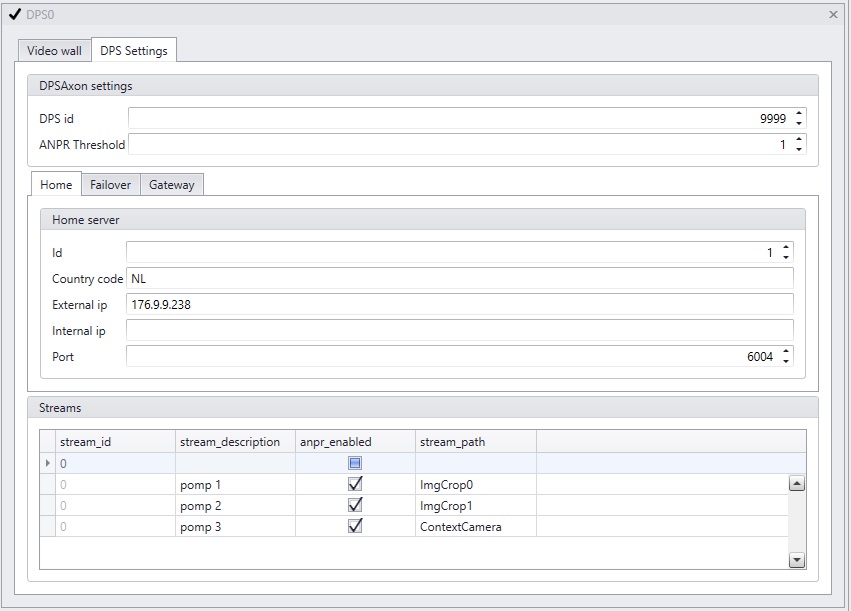Viewport: 851px width, 611px height.
Task: Decrease the ANPR Threshold value
Action: pyautogui.click(x=799, y=149)
